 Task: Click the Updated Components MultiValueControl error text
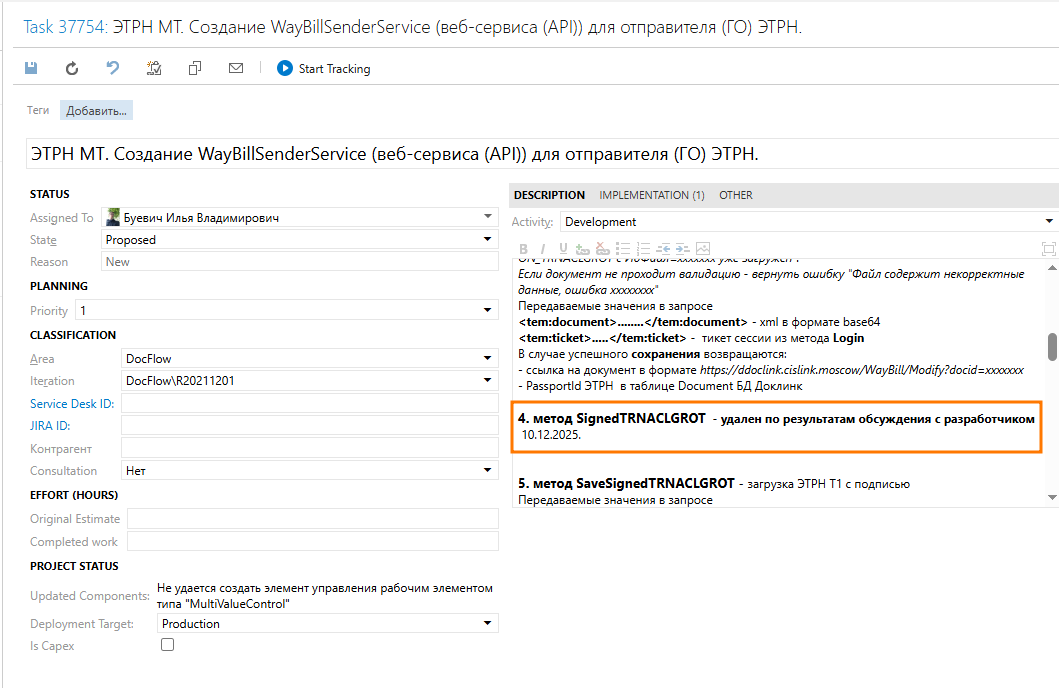pyautogui.click(x=325, y=596)
